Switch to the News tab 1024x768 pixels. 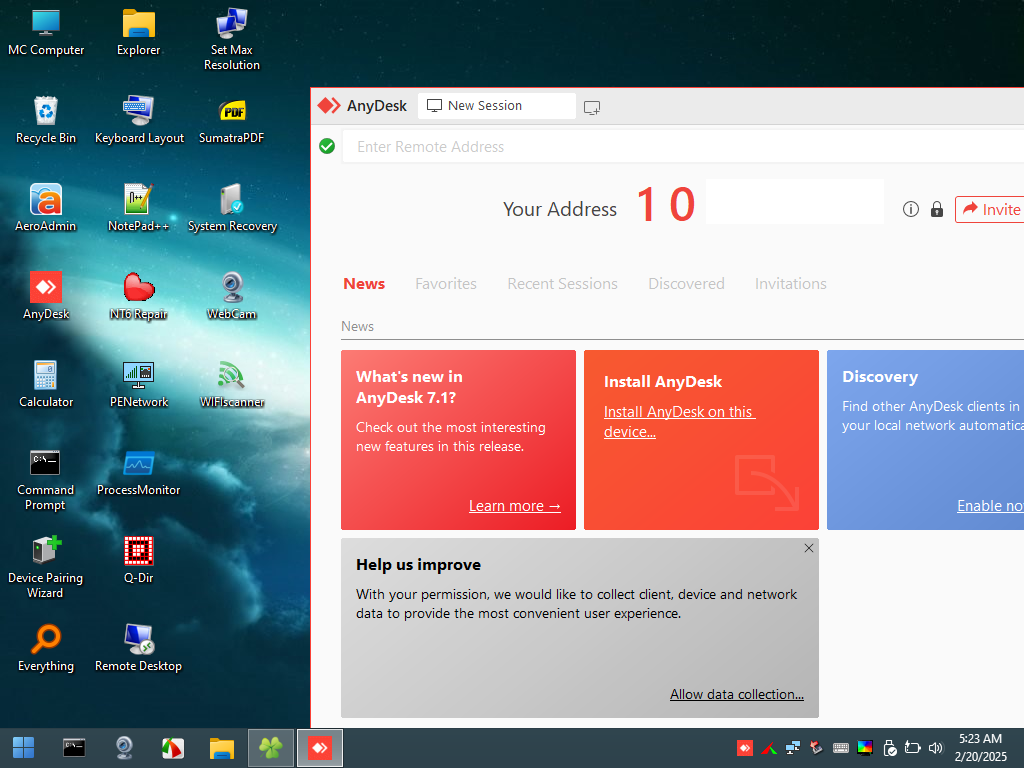[364, 283]
